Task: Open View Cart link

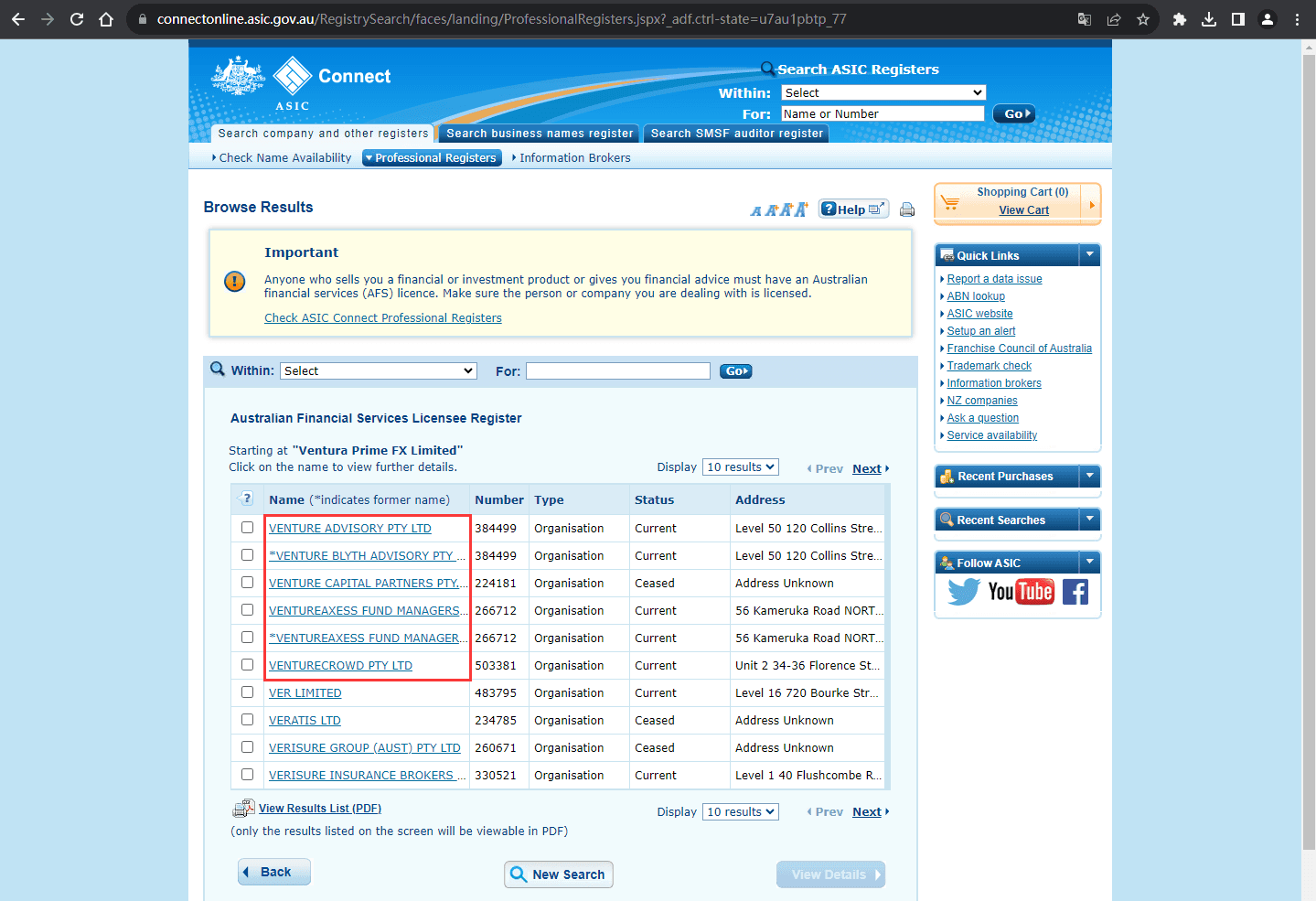Action: pyautogui.click(x=1024, y=210)
